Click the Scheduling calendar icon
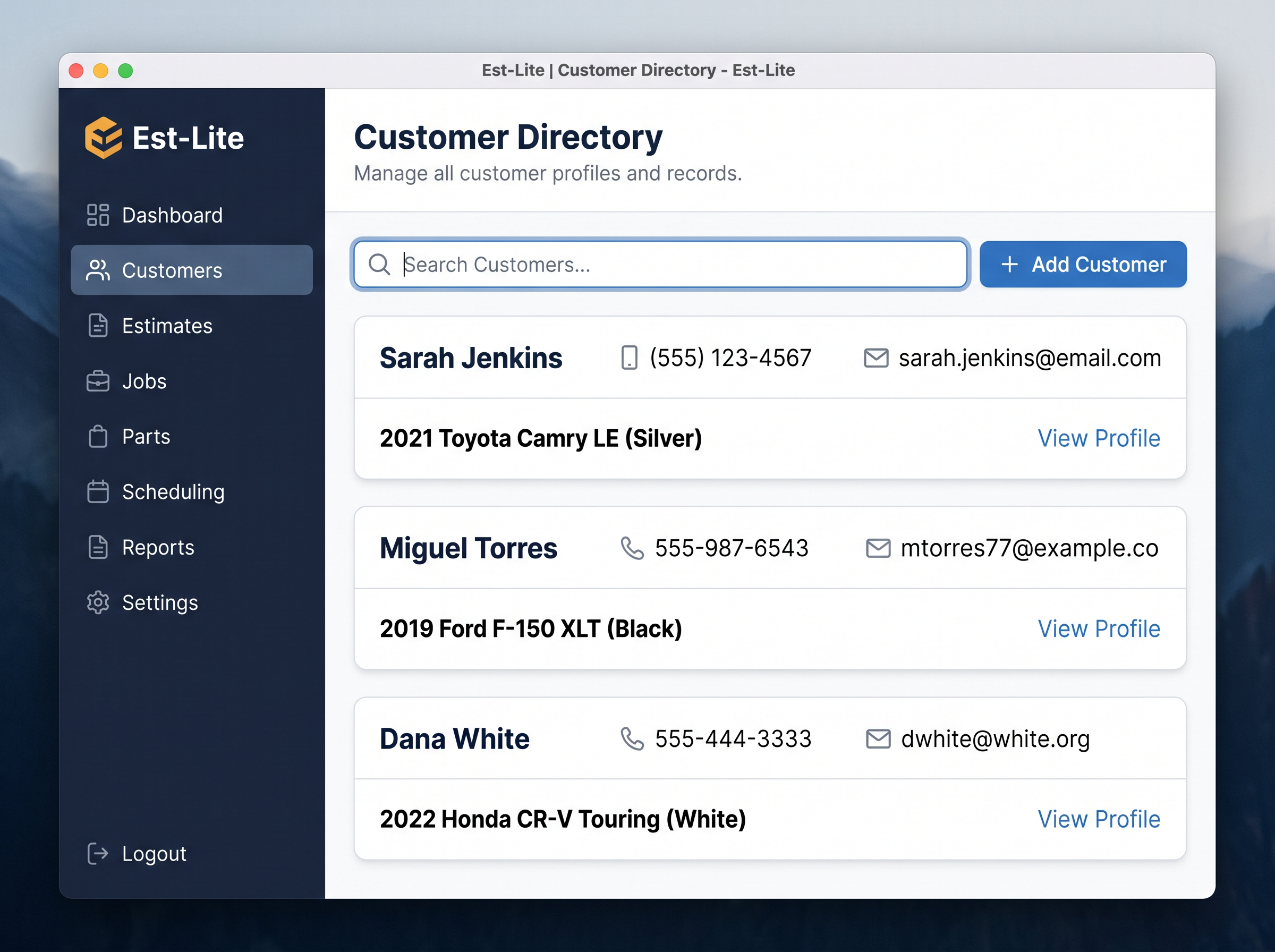This screenshot has width=1275, height=952. tap(98, 491)
